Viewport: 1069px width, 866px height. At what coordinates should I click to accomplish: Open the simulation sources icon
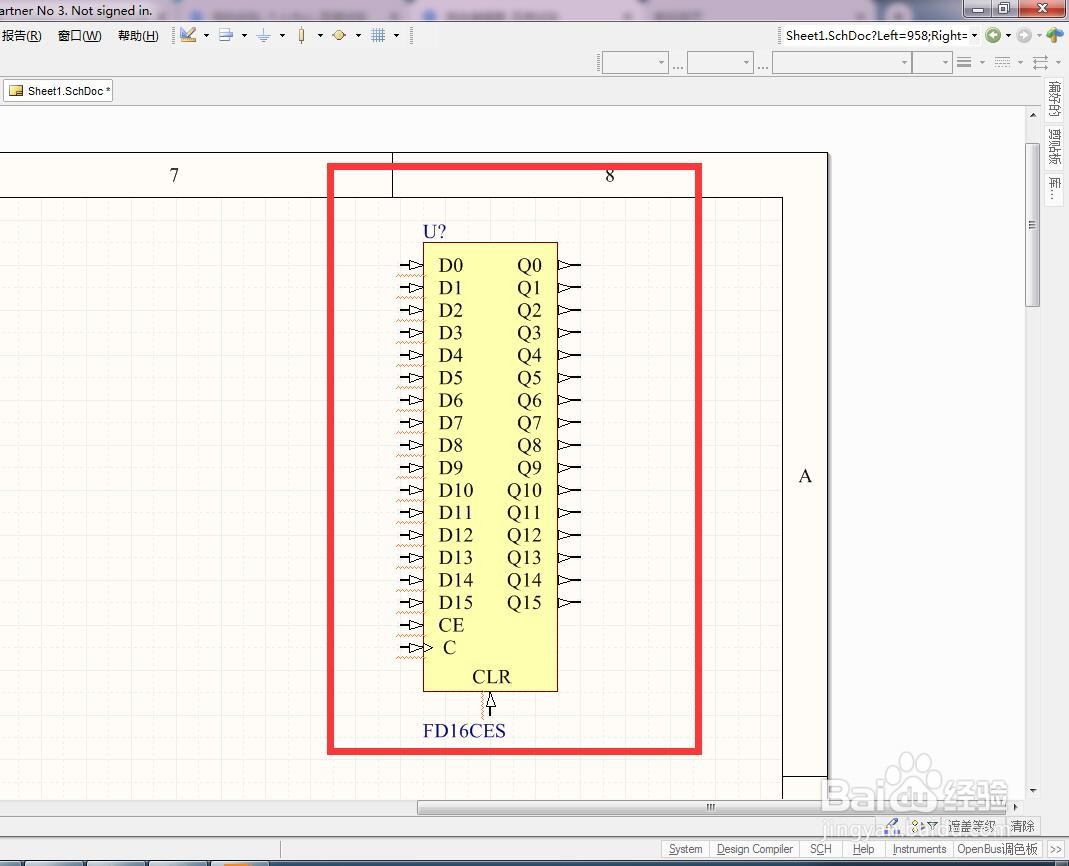(339, 35)
